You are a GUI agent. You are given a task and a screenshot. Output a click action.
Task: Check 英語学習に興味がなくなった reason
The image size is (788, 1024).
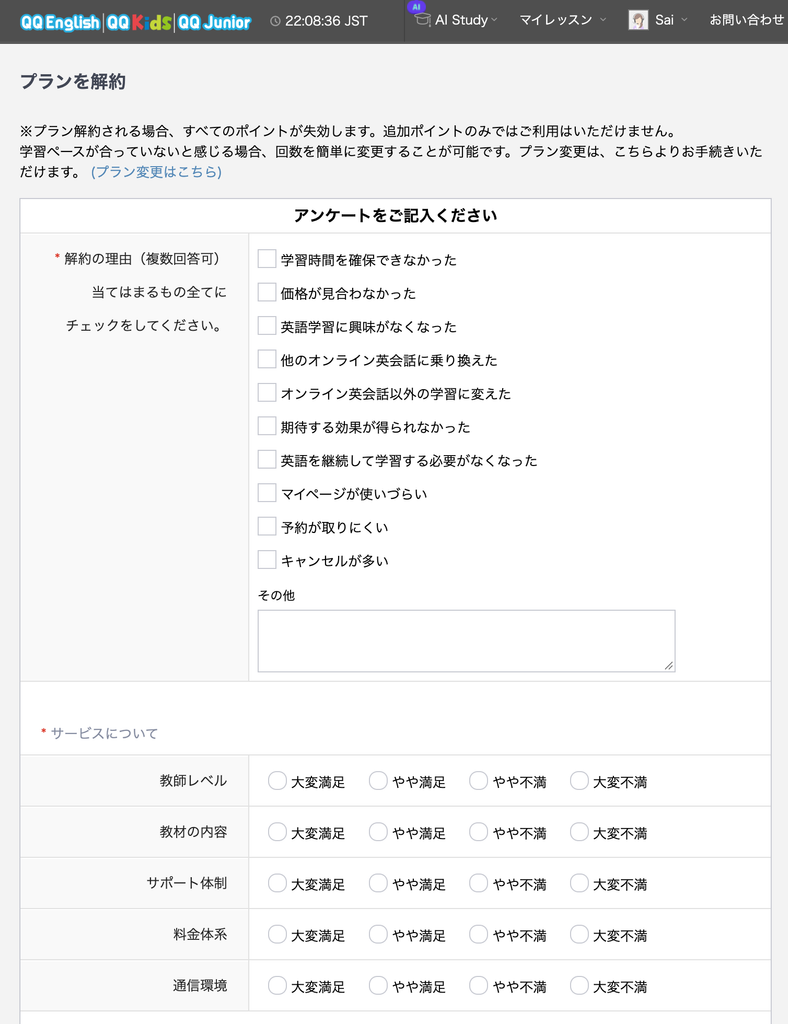(267, 325)
